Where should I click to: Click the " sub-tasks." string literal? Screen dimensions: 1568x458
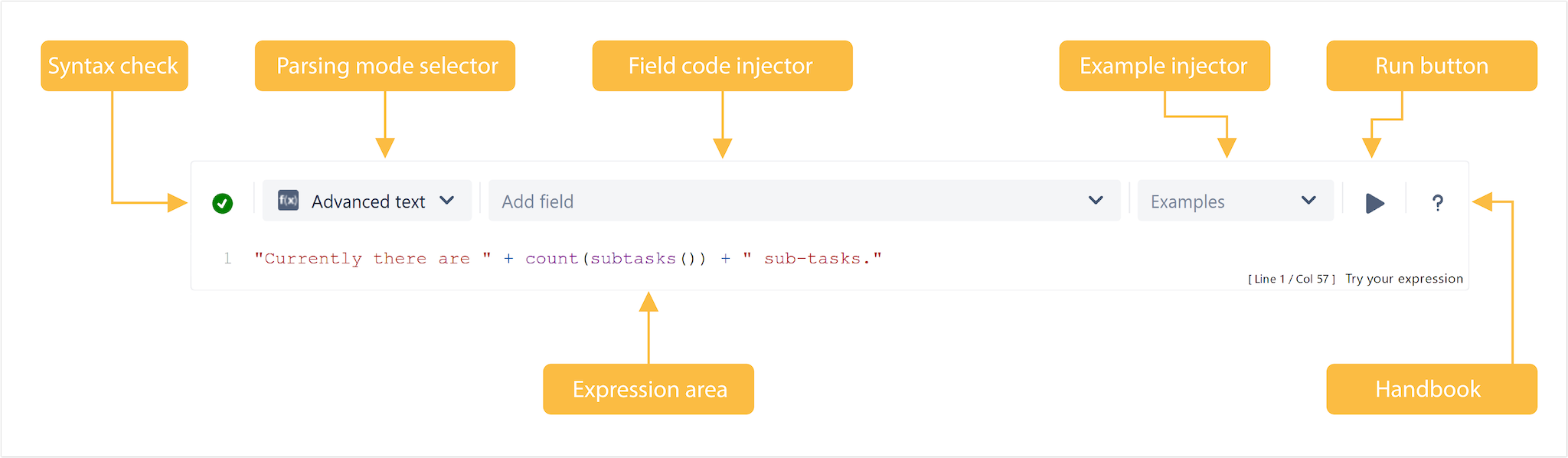[812, 259]
